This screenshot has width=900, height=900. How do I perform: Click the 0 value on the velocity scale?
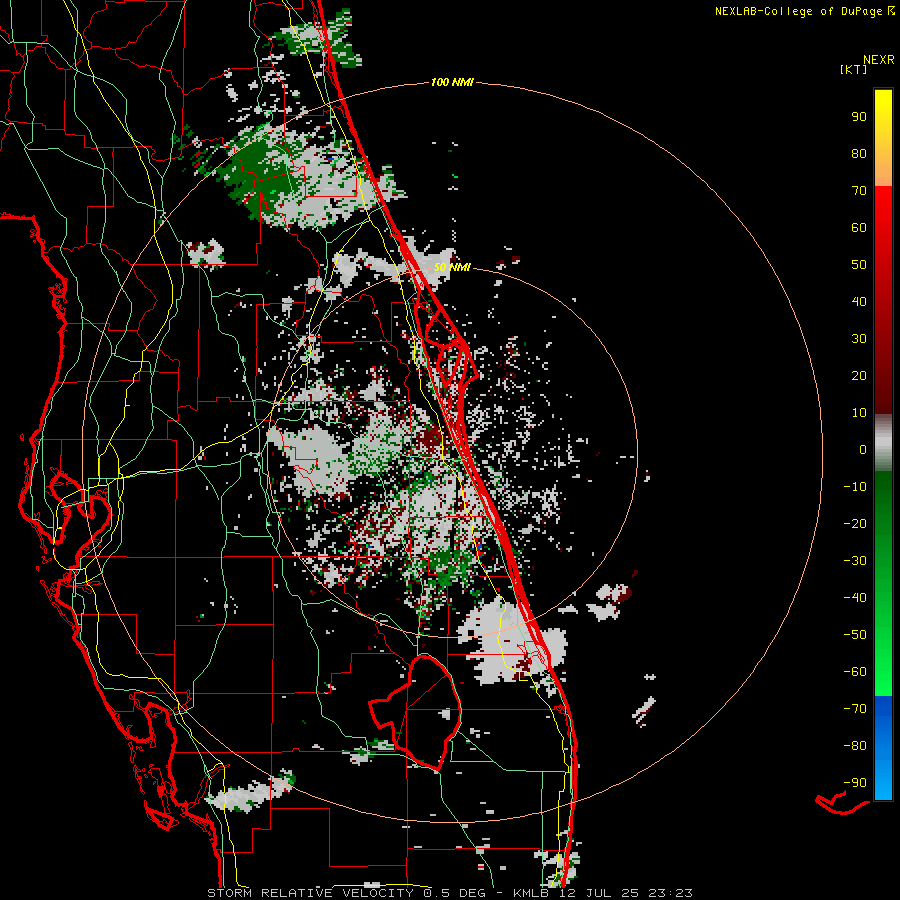863,450
